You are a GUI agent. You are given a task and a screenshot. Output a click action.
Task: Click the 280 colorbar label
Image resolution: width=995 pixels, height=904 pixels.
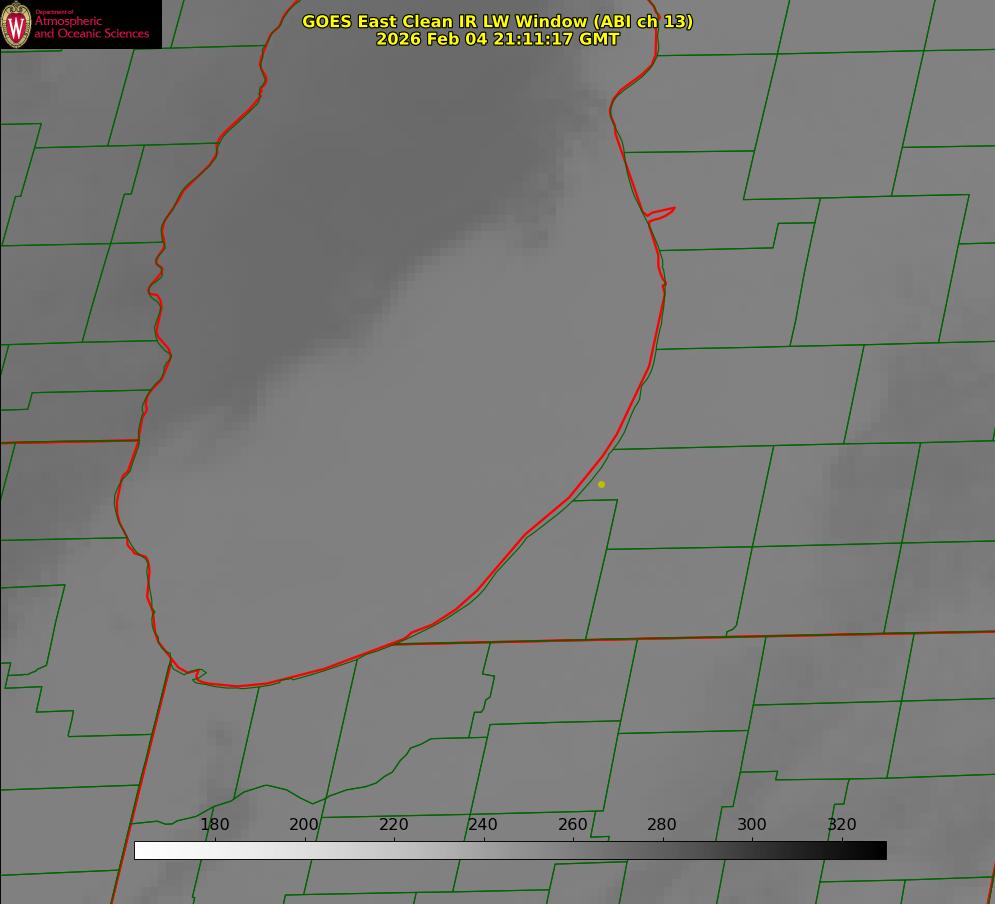coord(662,824)
